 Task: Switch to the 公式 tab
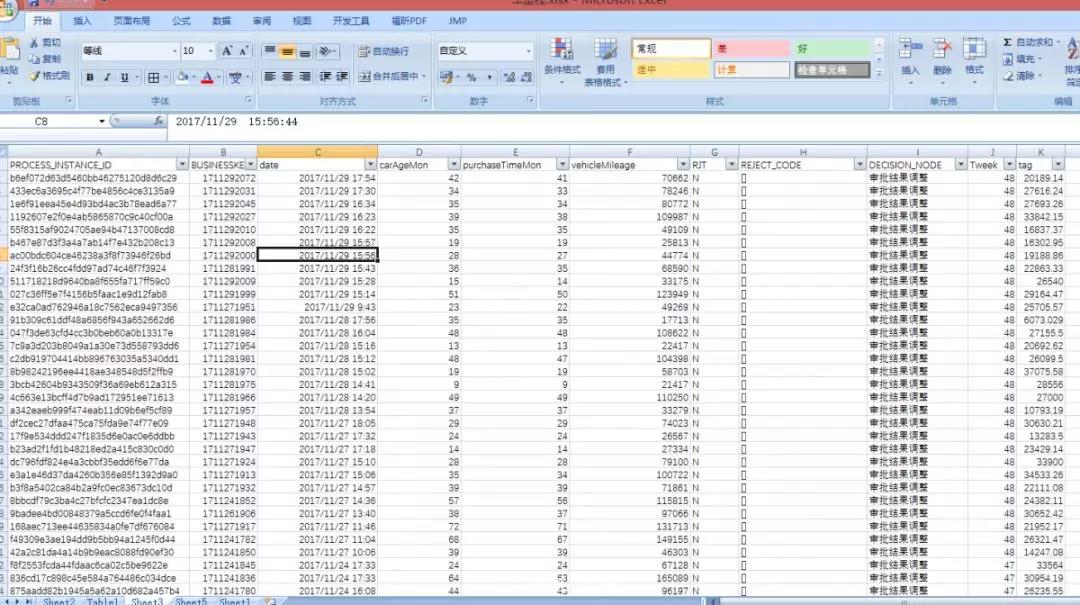point(181,21)
